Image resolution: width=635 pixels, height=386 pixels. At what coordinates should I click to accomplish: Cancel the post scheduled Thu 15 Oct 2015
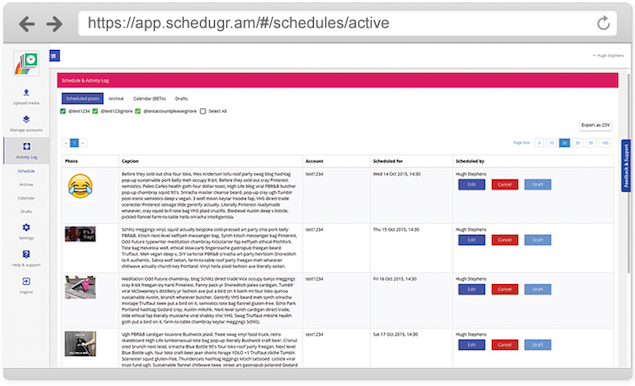(505, 240)
